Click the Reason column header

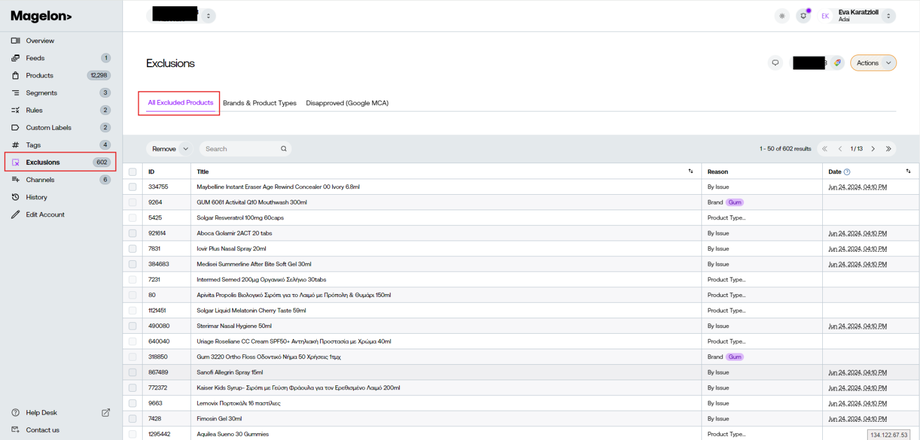click(718, 172)
